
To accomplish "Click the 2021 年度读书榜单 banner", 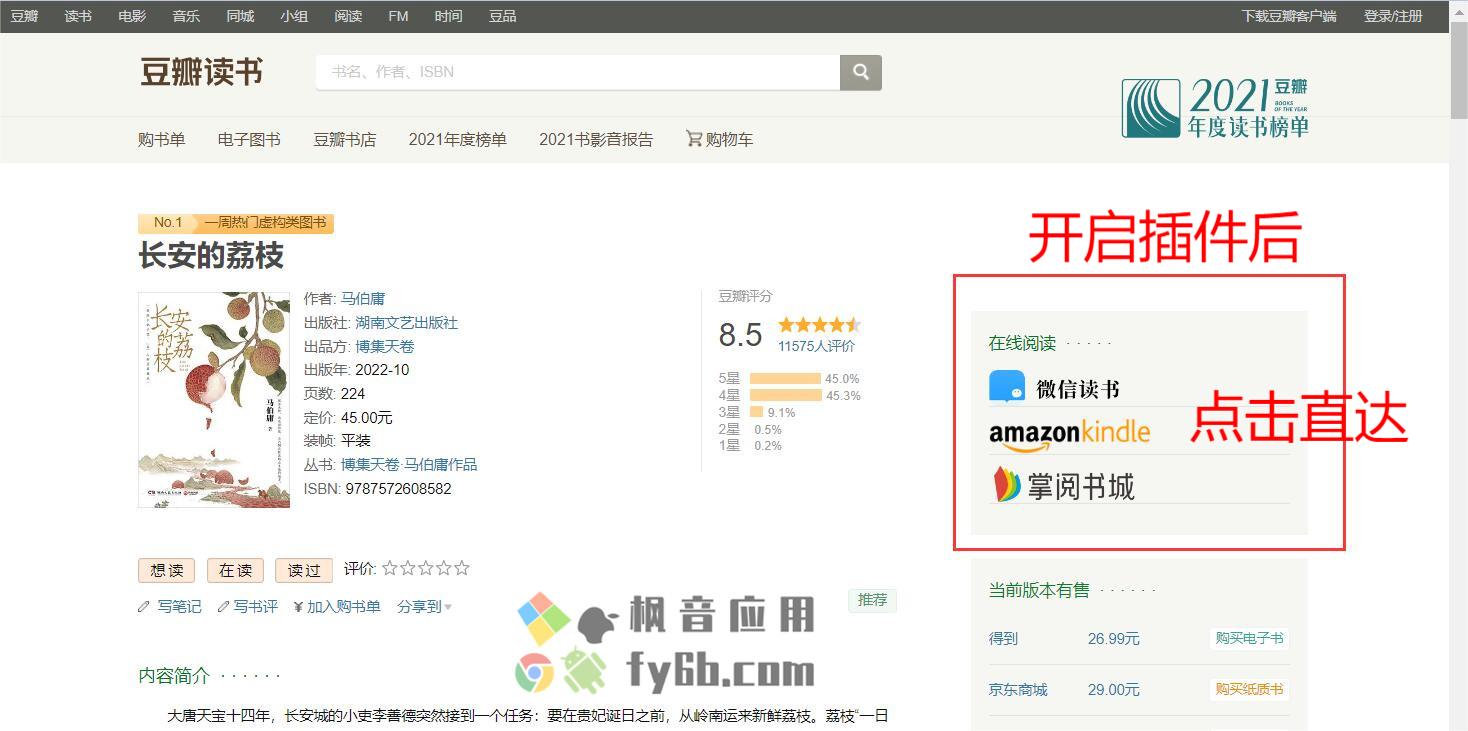I will click(x=1214, y=108).
